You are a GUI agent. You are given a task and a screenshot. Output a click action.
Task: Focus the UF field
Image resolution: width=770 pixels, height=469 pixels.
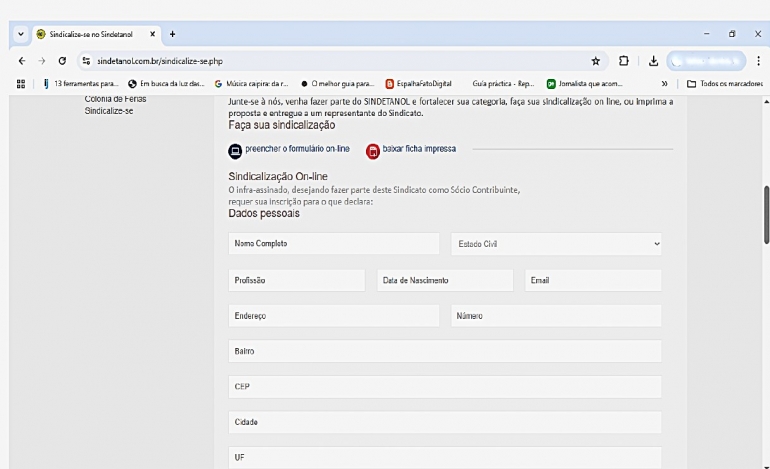pos(445,457)
